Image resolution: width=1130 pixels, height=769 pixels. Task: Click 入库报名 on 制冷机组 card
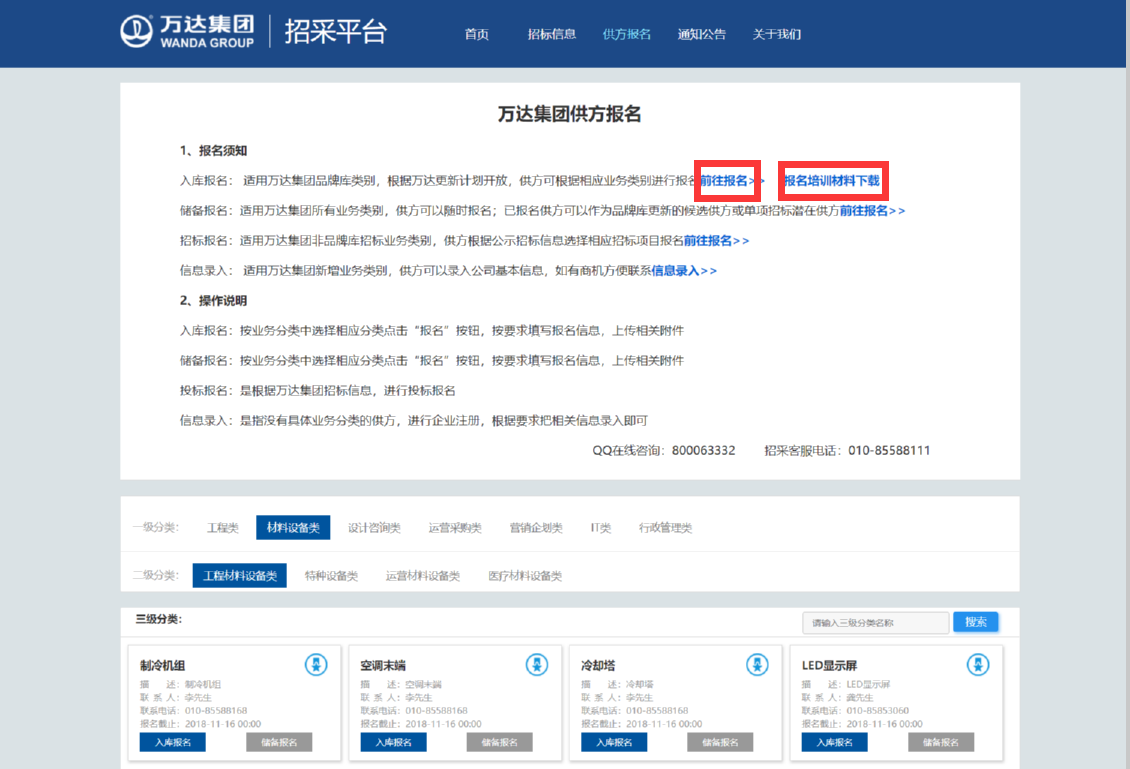point(172,742)
